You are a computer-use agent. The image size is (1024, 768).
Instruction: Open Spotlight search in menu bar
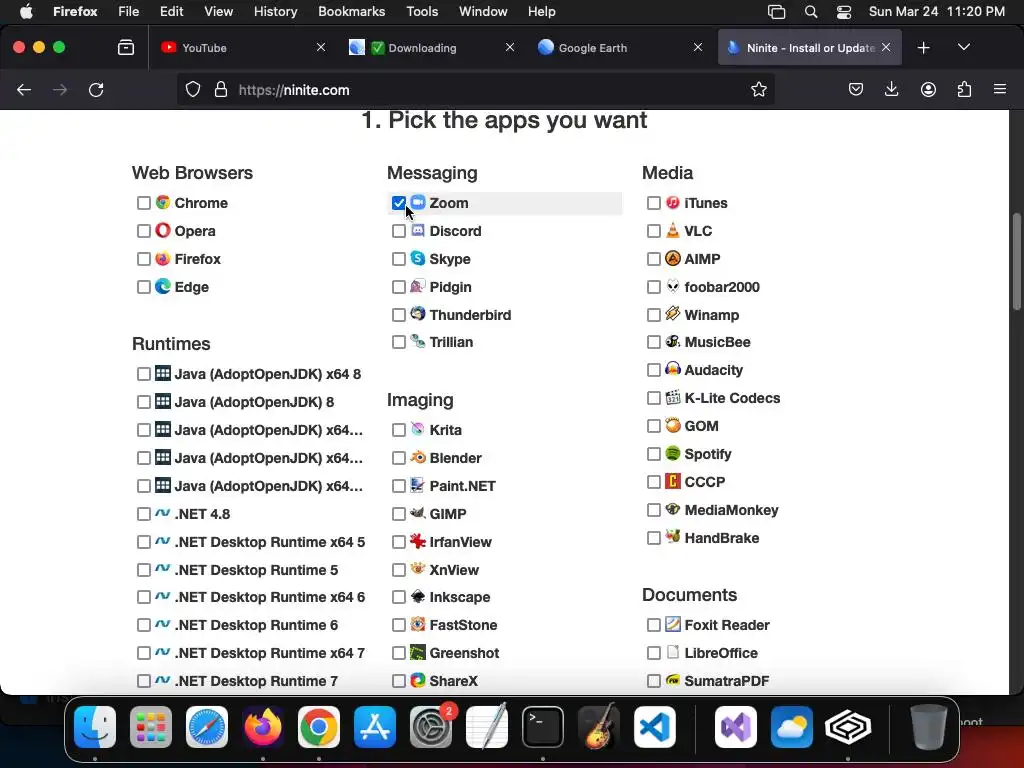click(x=810, y=11)
